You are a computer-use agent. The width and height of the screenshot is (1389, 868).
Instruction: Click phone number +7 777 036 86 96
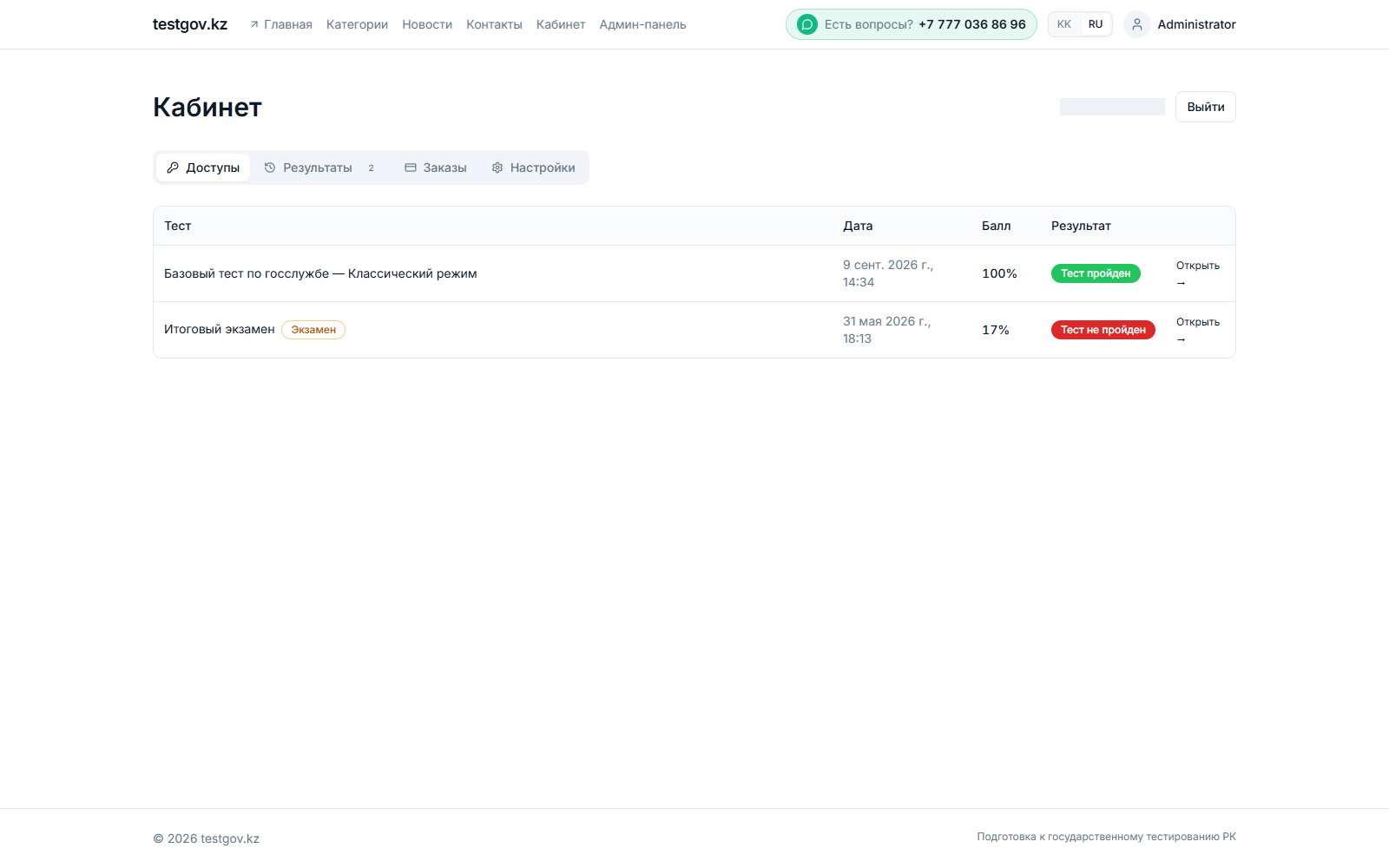[x=972, y=24]
